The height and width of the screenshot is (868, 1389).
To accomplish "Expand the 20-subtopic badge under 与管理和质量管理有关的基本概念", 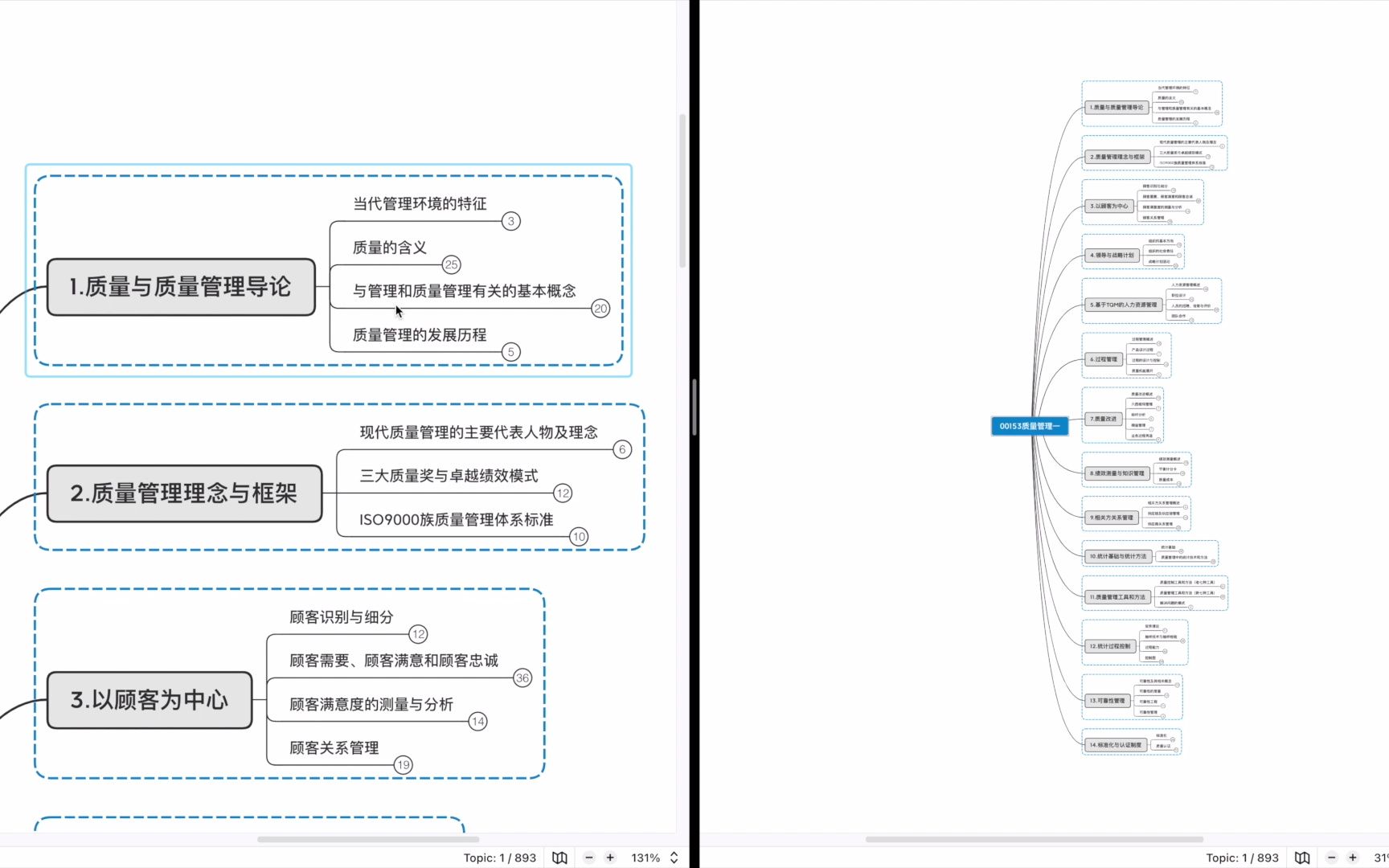I will tap(600, 309).
